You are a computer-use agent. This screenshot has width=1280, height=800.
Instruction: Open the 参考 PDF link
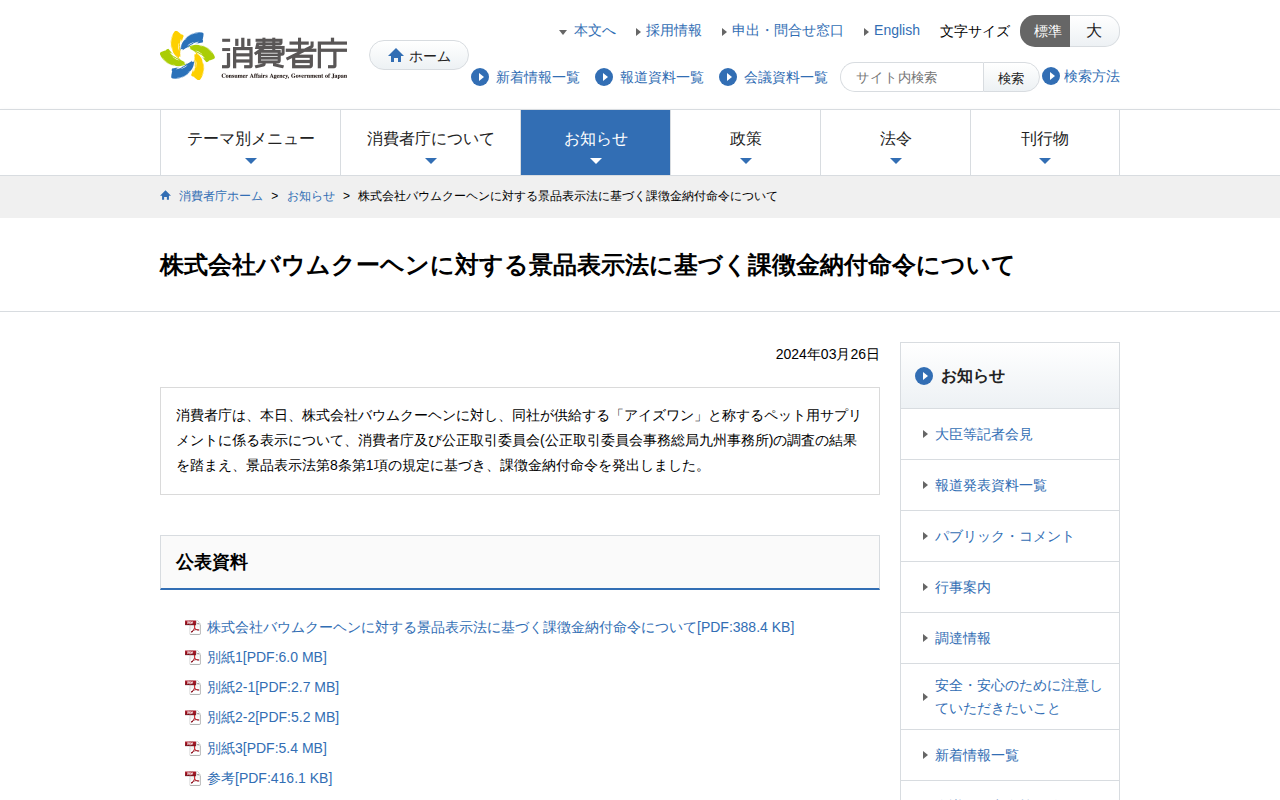[x=269, y=778]
